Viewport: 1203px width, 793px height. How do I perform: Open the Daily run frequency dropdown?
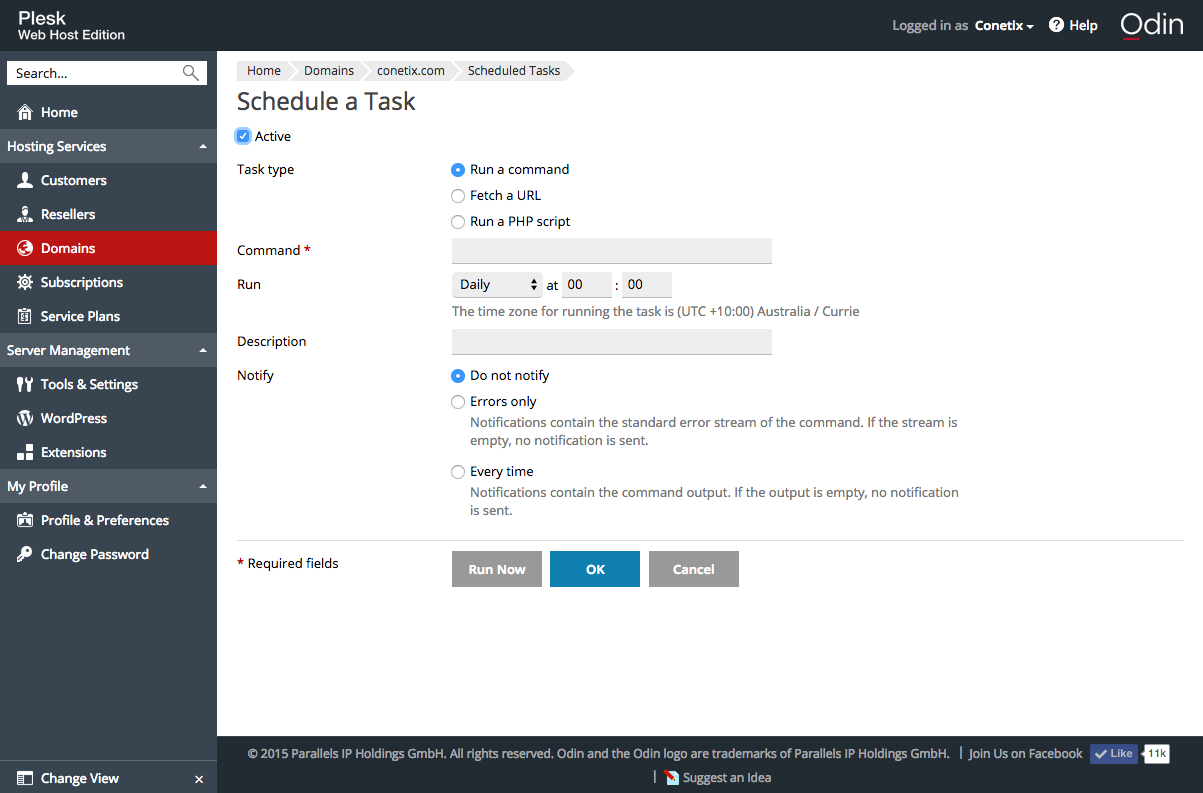(497, 285)
